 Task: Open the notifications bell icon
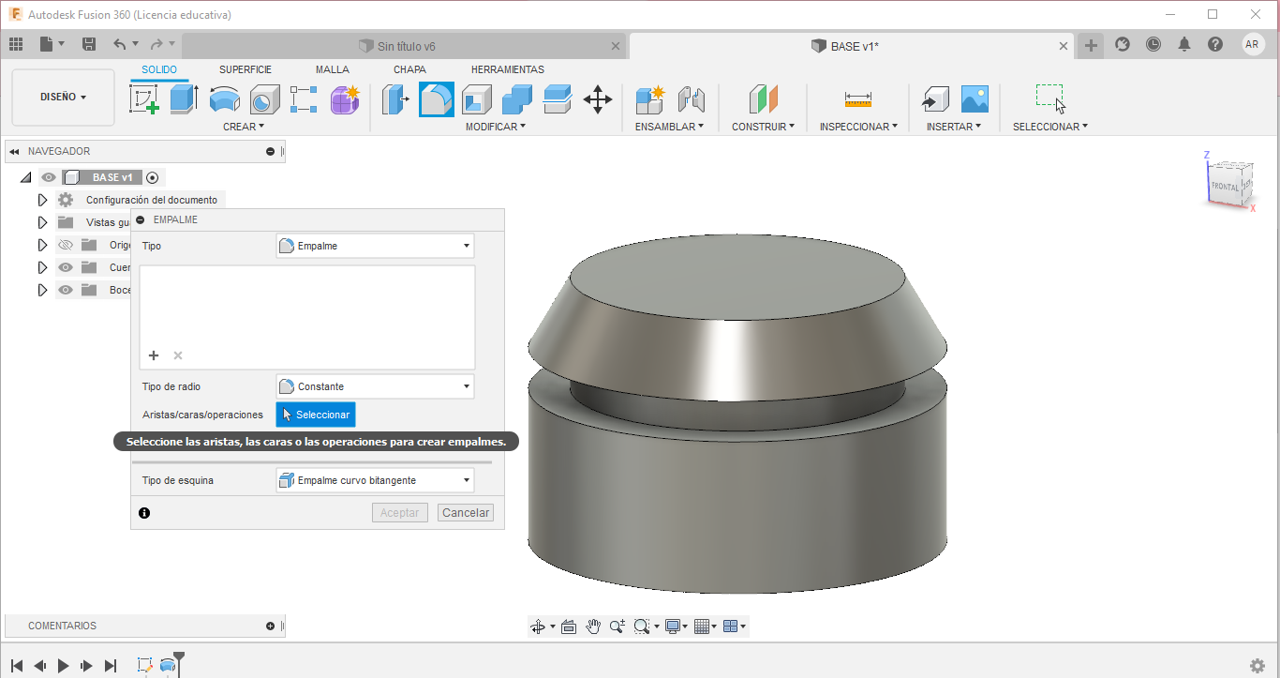[1184, 45]
